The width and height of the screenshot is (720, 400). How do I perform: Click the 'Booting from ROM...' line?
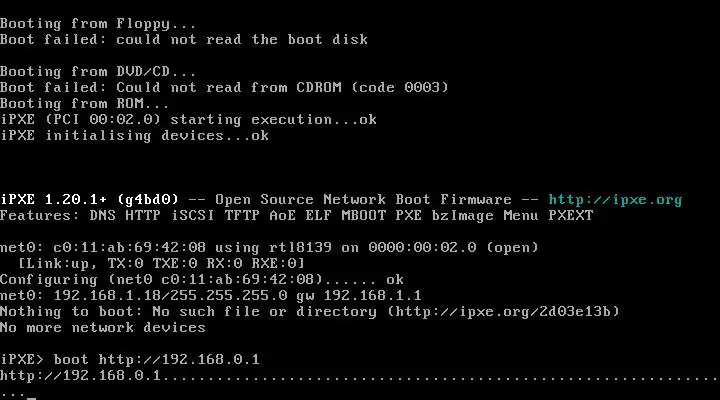84,103
